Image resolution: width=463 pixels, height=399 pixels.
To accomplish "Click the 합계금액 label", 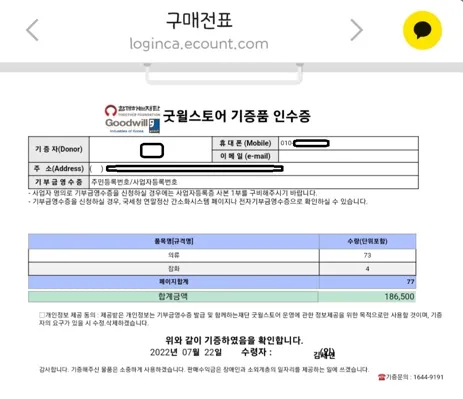I will 173,296.
